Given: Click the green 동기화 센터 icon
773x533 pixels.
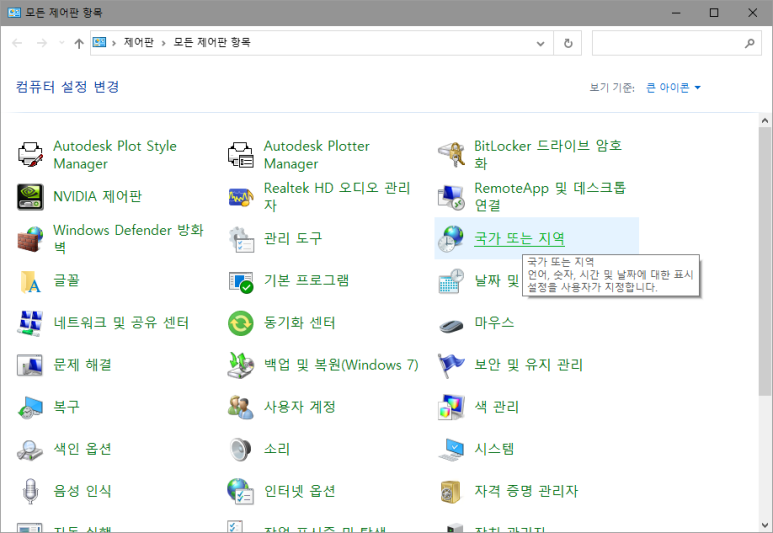Looking at the screenshot, I should [x=241, y=323].
